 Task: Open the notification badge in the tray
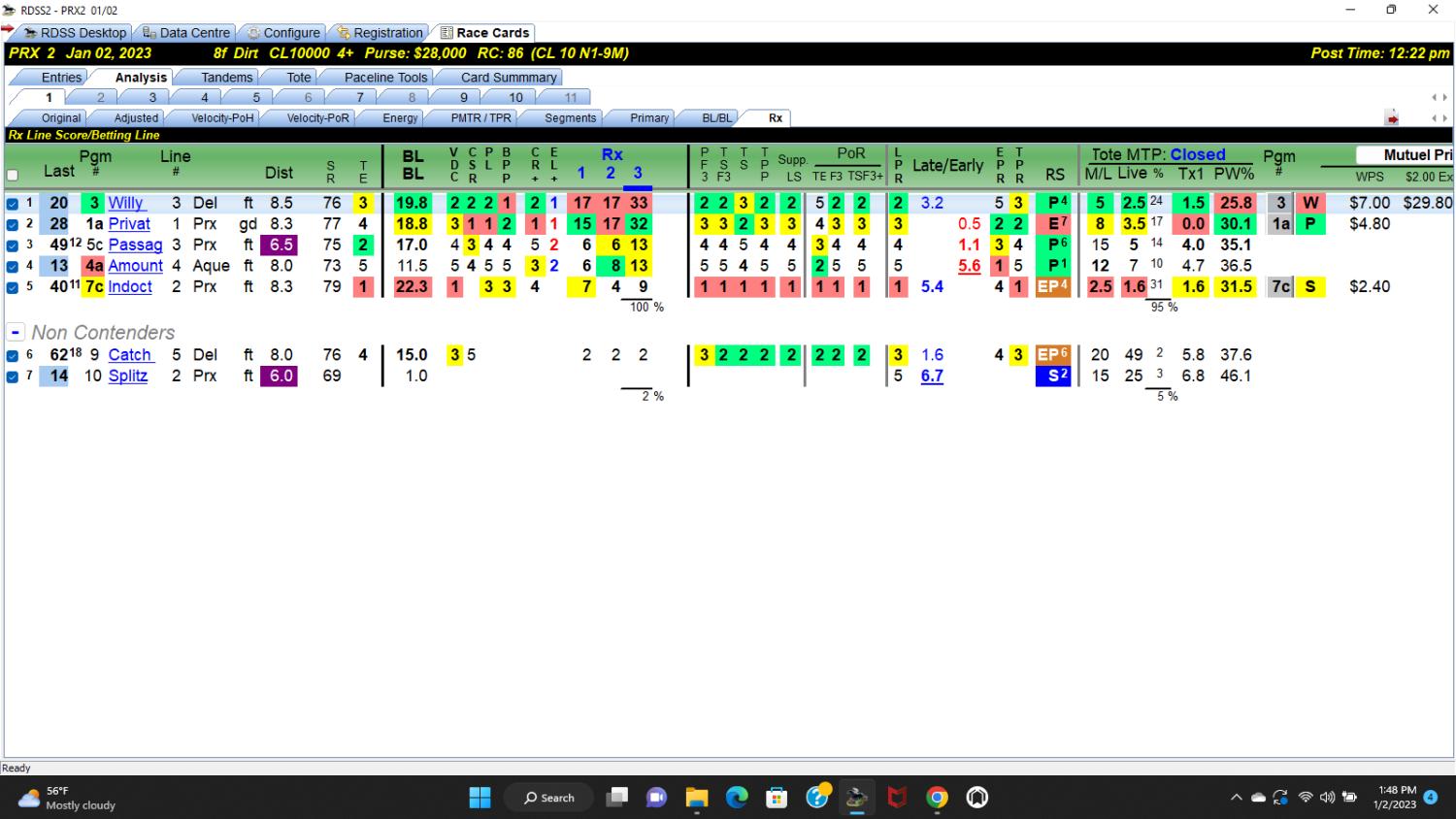point(1430,798)
